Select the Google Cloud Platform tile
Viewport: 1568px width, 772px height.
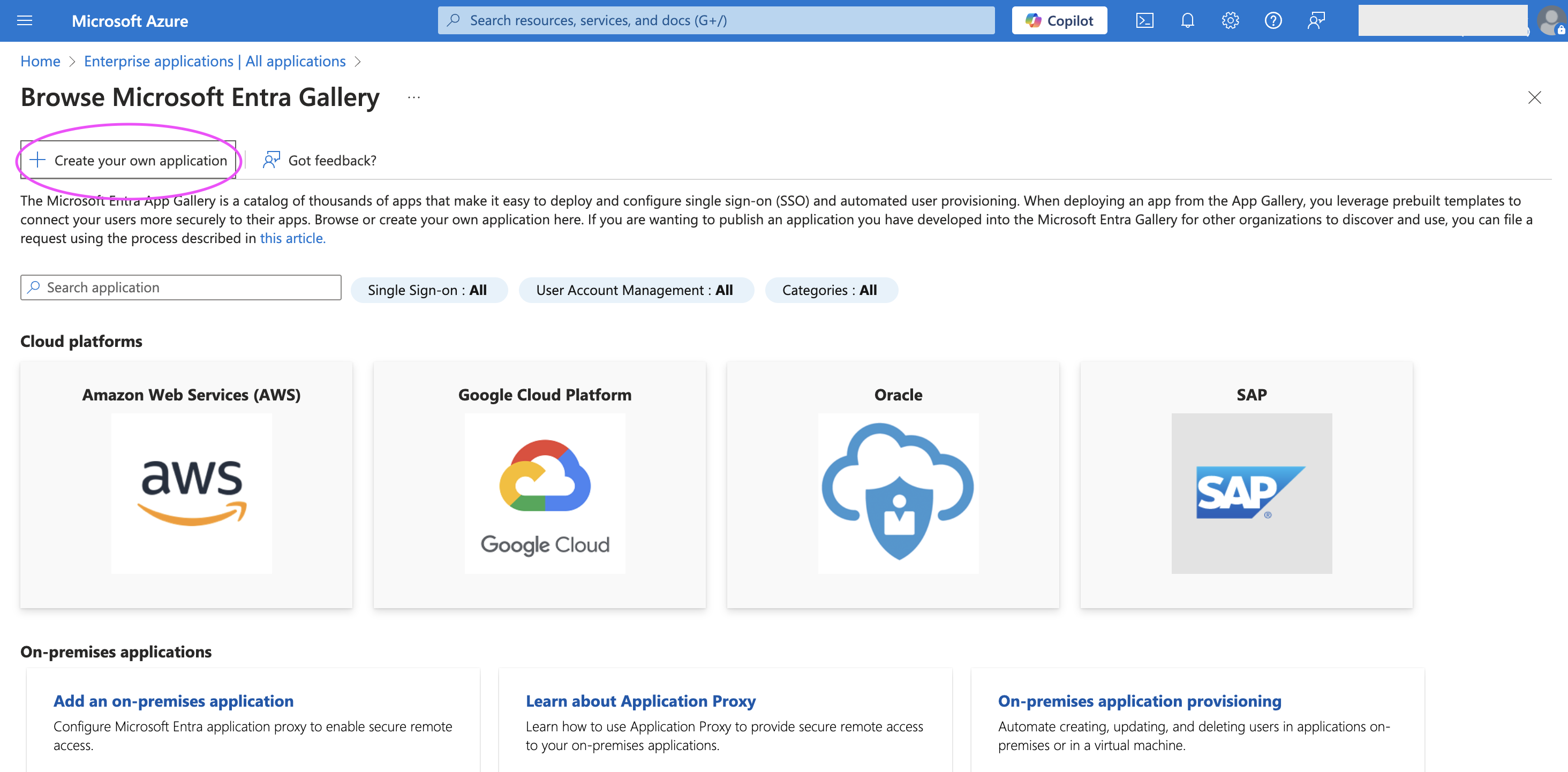pos(540,485)
